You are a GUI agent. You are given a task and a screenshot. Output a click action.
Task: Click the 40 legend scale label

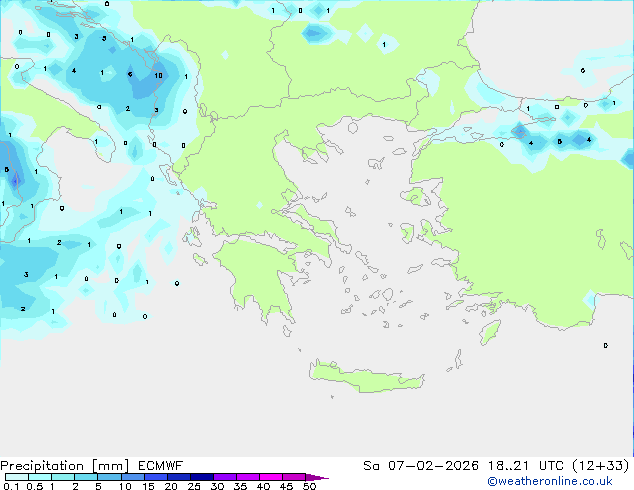click(263, 486)
